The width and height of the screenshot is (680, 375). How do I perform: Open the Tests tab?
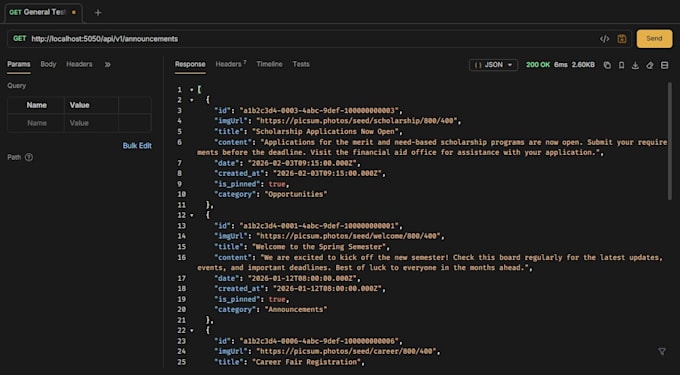301,64
